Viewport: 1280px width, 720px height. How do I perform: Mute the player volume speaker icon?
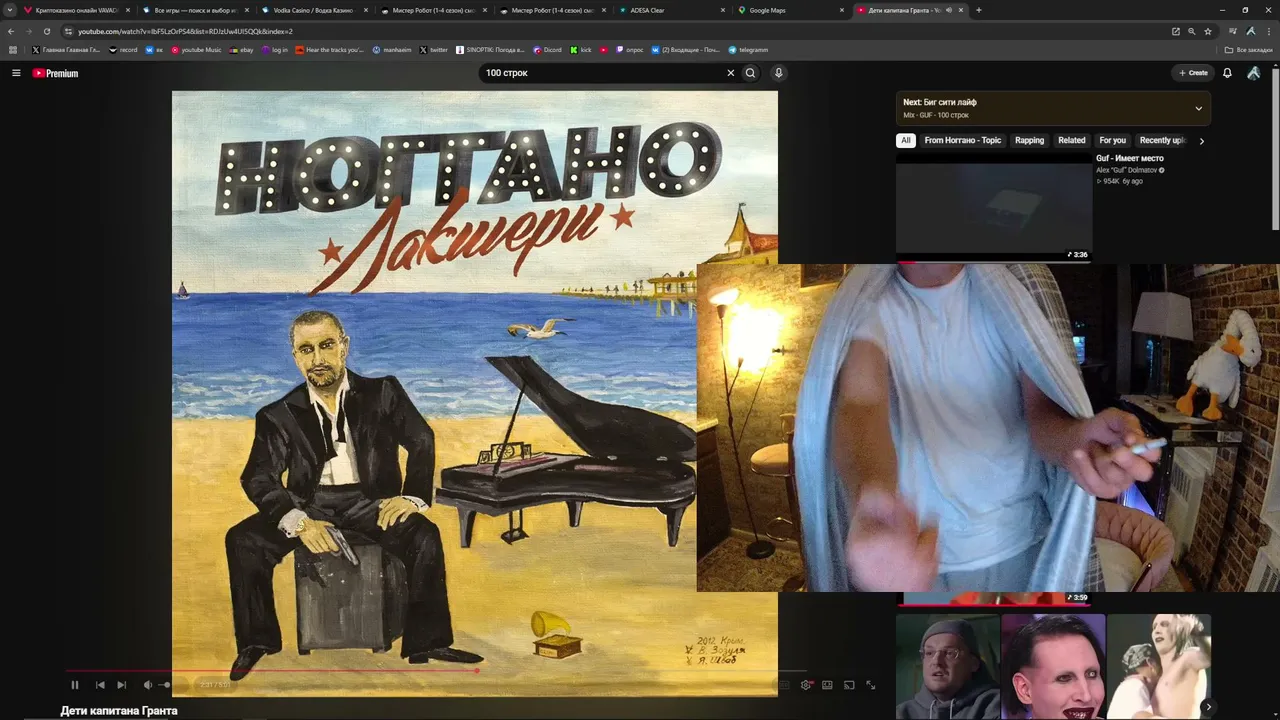[148, 685]
